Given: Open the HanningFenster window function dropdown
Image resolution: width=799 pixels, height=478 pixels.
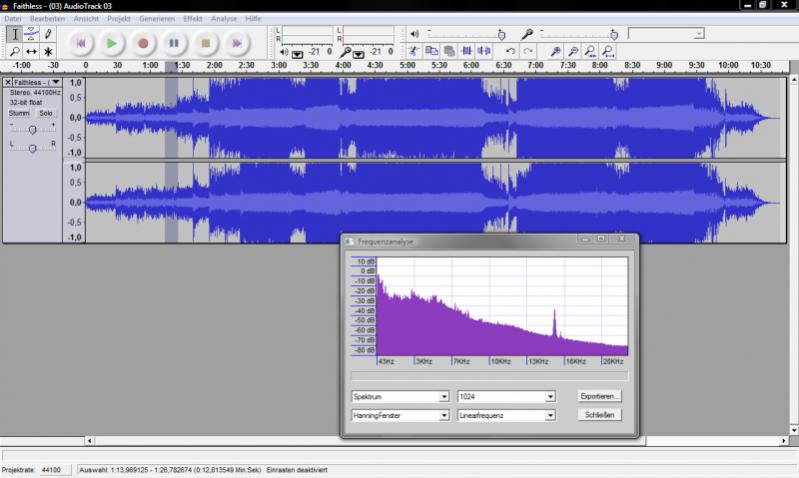Looking at the screenshot, I should pos(399,415).
